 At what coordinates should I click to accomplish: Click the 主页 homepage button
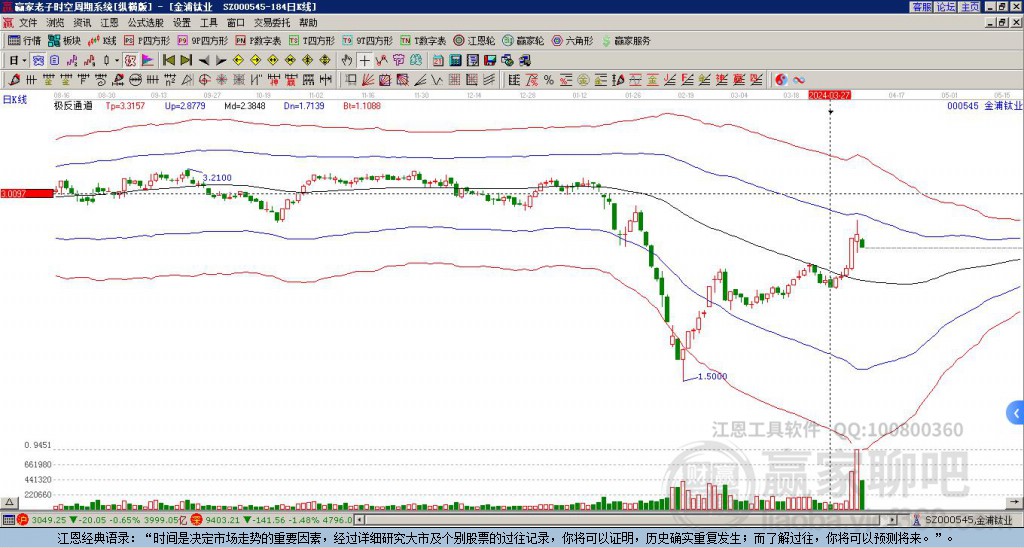[969, 7]
